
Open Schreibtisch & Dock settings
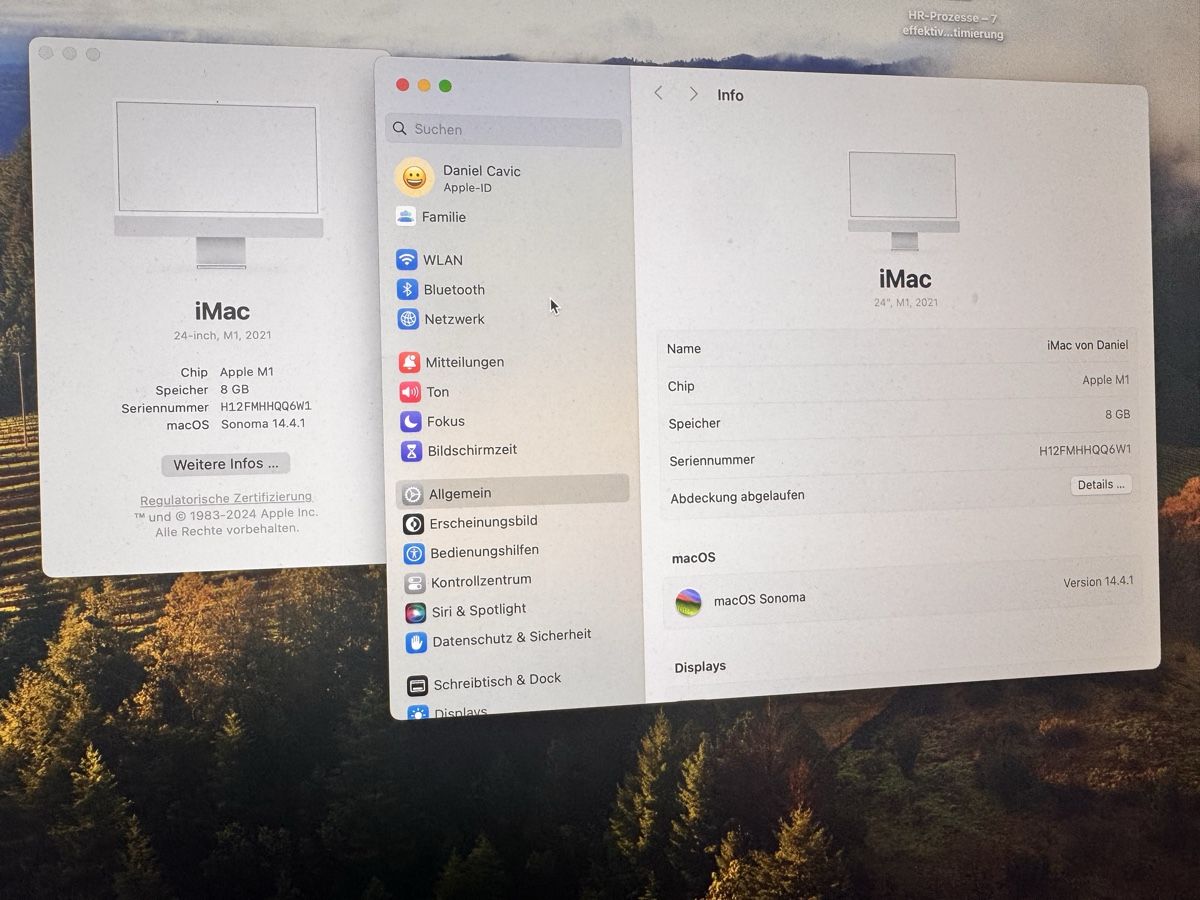pos(497,680)
